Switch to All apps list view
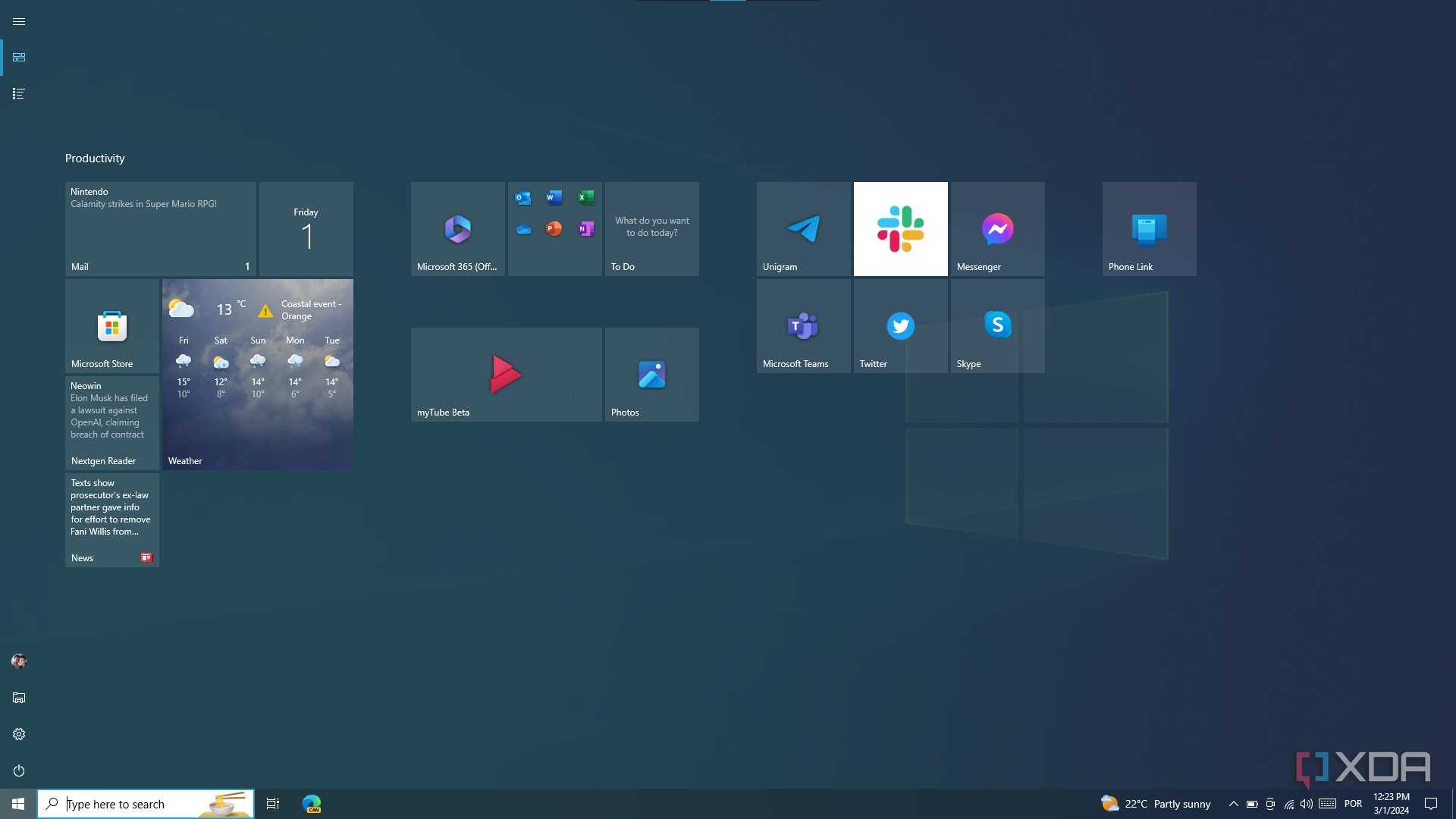 pos(19,94)
